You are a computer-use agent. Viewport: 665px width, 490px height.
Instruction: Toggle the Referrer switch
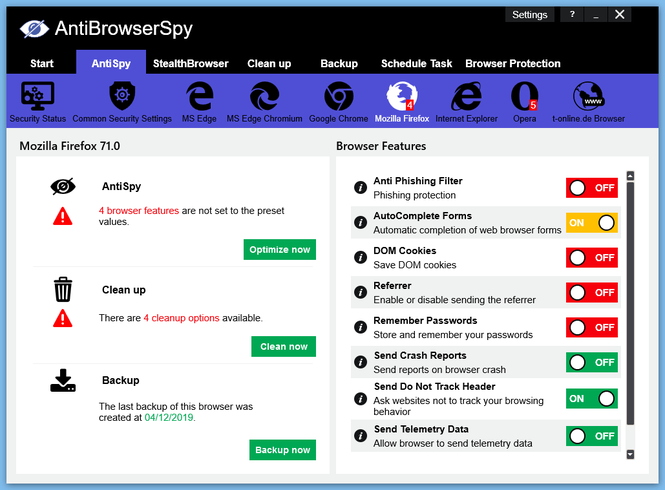(x=592, y=292)
